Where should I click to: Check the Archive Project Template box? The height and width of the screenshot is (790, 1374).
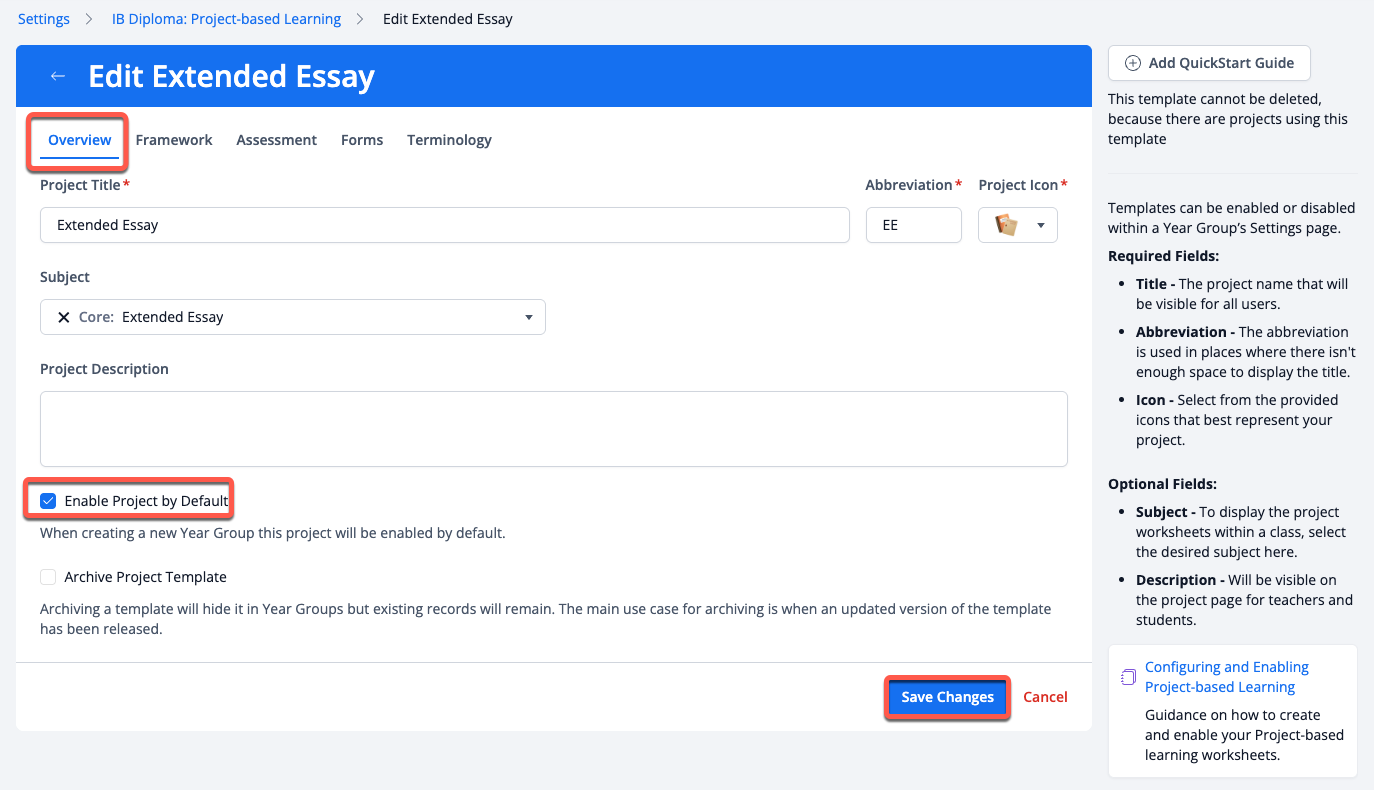(x=48, y=577)
